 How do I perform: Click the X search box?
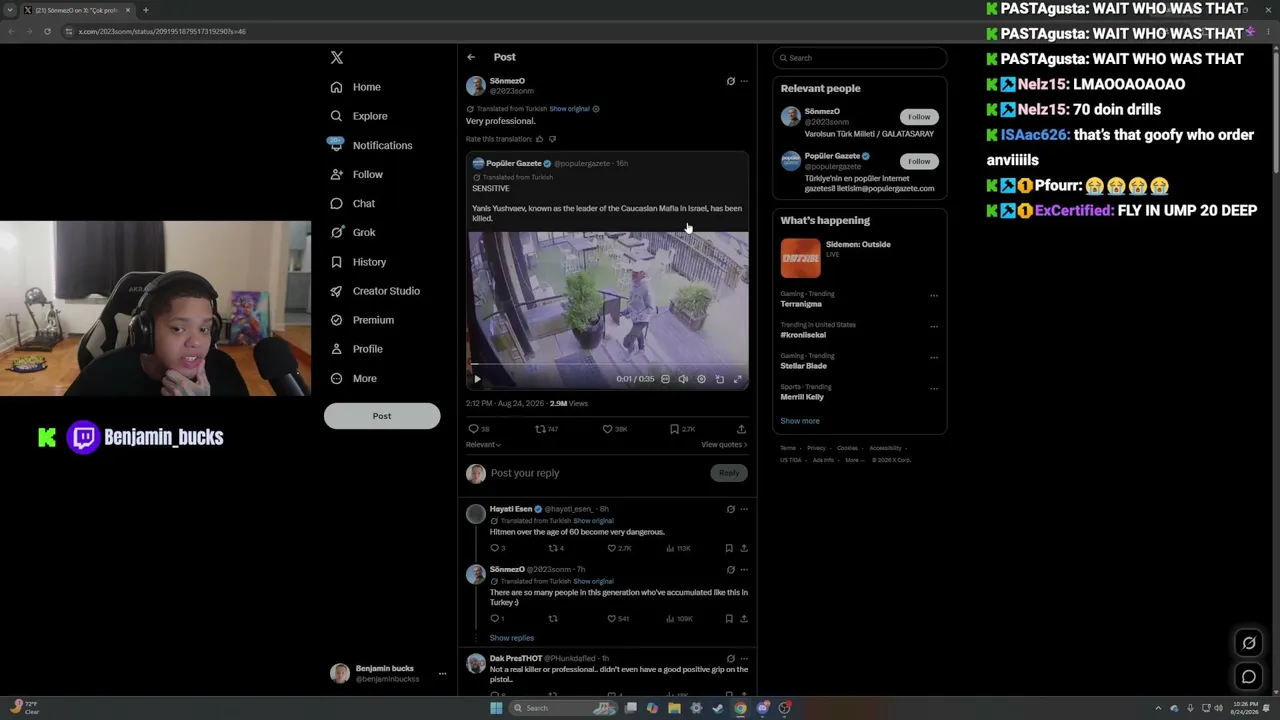860,58
